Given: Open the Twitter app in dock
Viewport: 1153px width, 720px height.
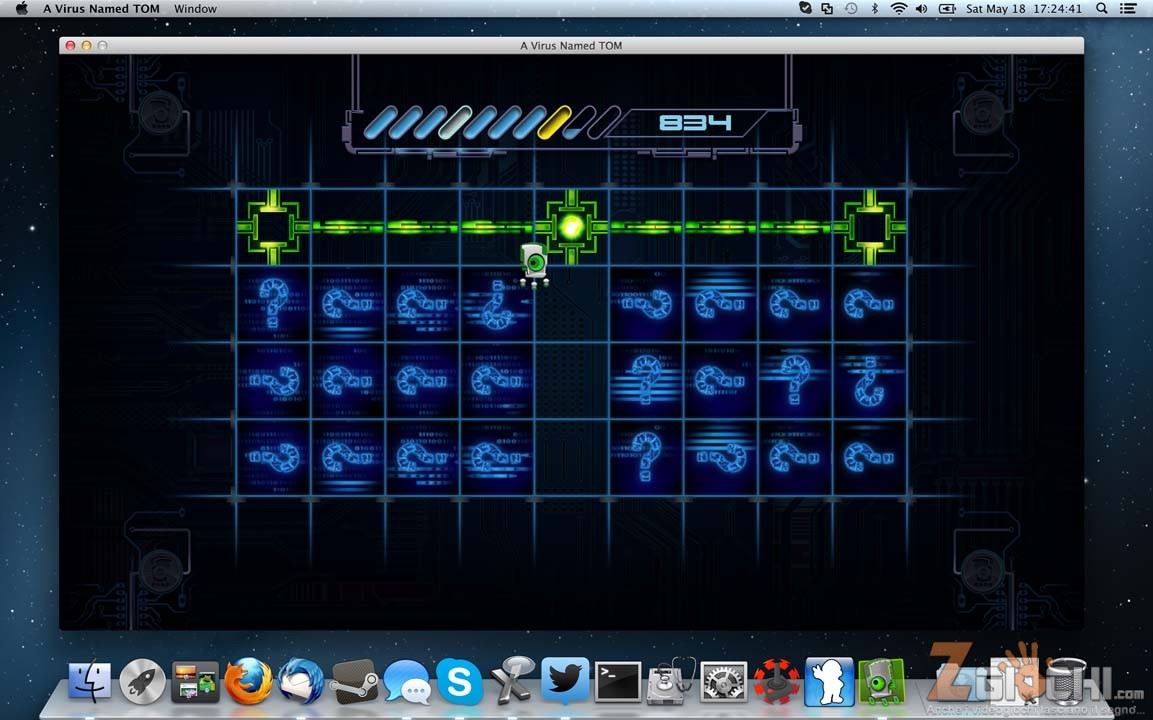Looking at the screenshot, I should tap(565, 681).
